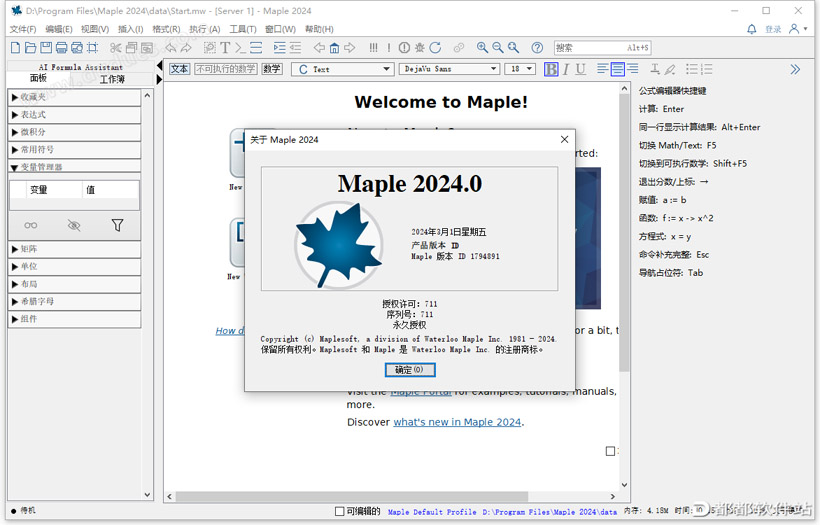
Task: Click the horizontal scrollbar of the document
Action: pos(351,496)
